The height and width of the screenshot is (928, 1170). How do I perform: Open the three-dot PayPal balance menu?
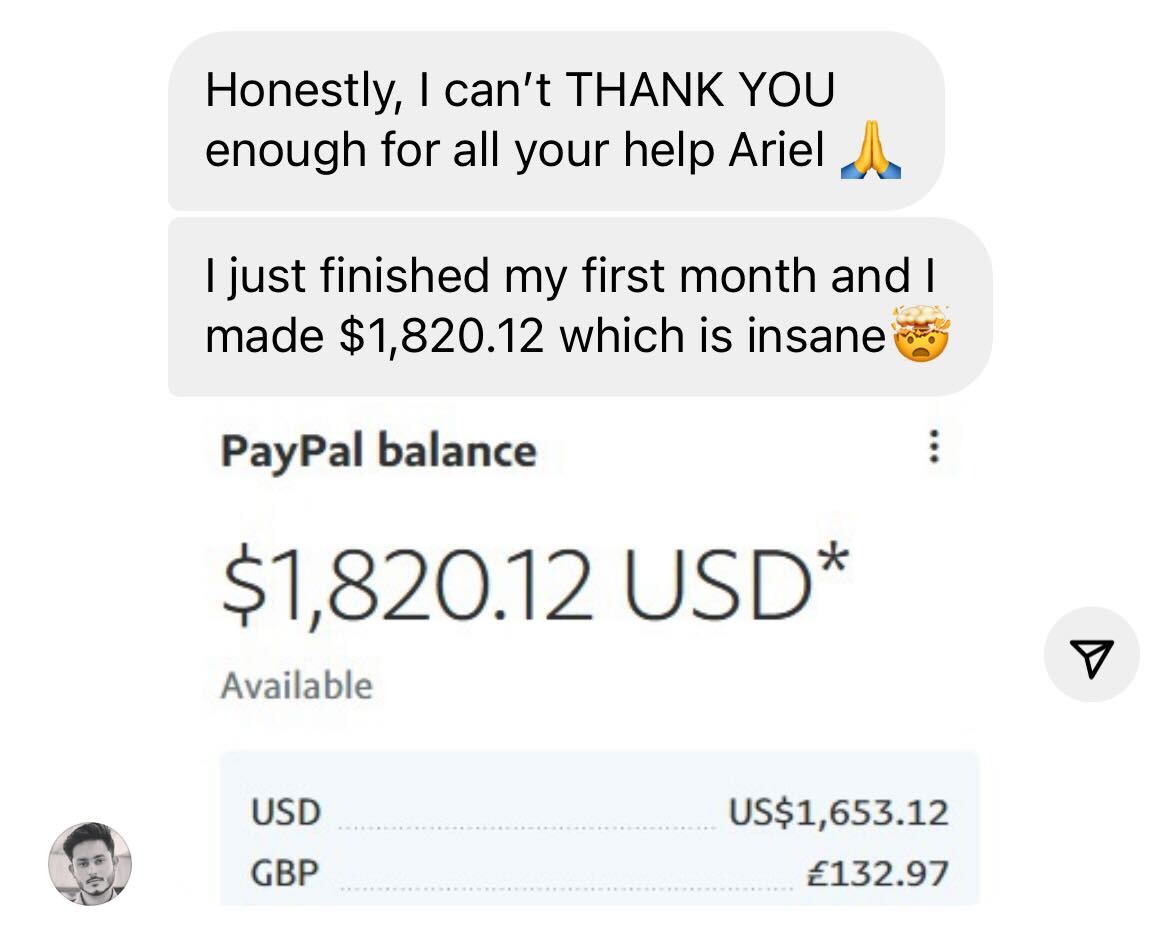pos(933,446)
